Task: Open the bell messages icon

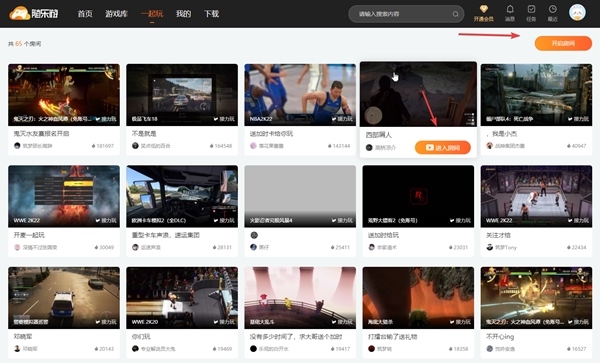Action: (x=510, y=9)
